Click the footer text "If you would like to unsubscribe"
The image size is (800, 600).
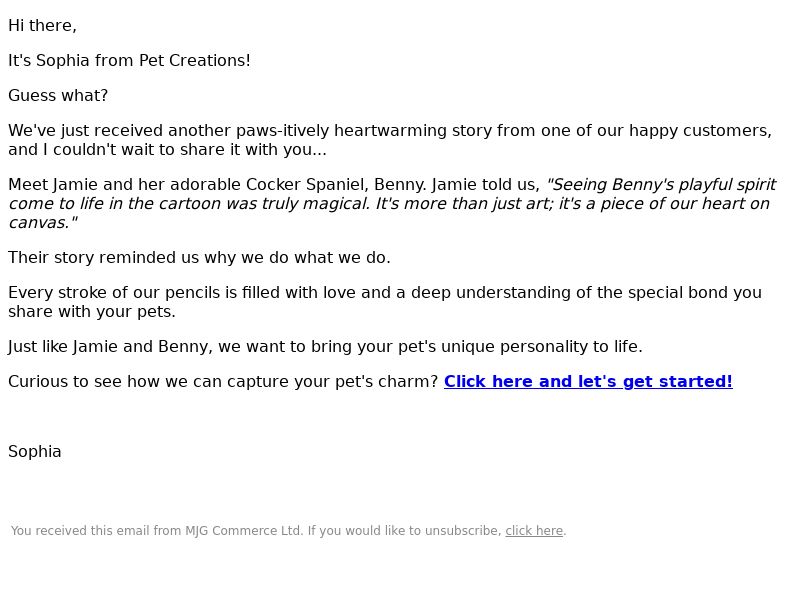pos(405,531)
